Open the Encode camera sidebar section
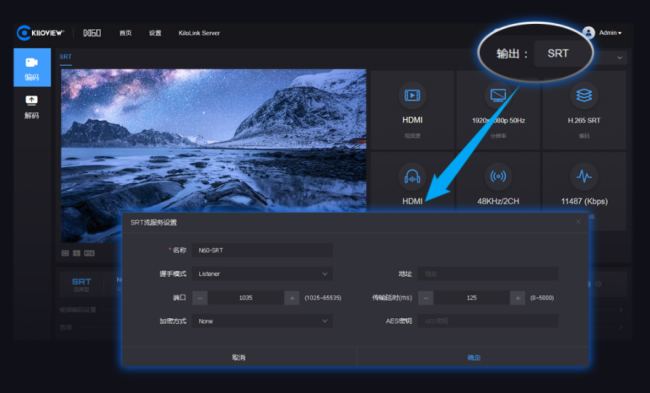 point(32,68)
